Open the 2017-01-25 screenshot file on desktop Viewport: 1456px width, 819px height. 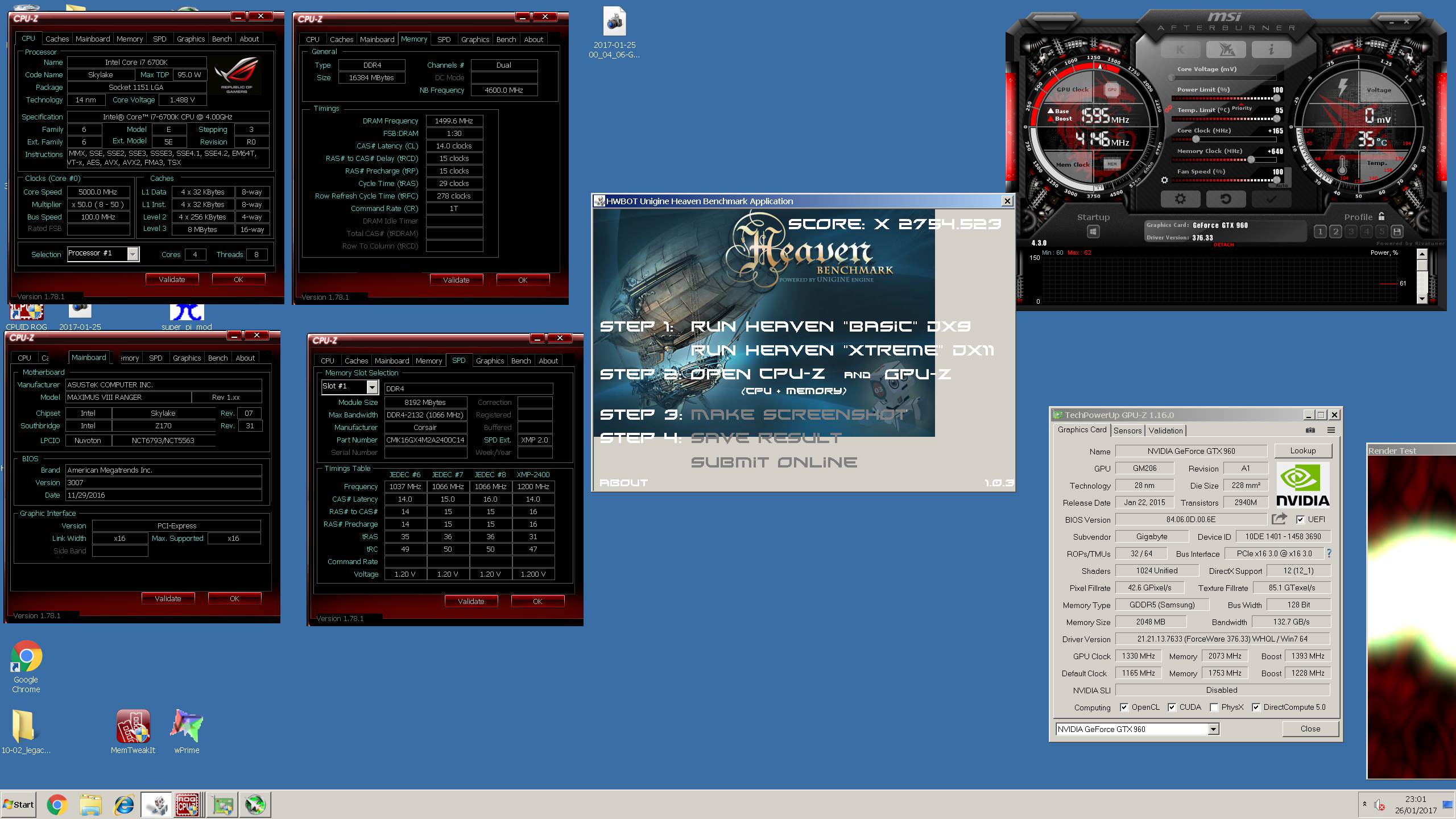coord(614,32)
